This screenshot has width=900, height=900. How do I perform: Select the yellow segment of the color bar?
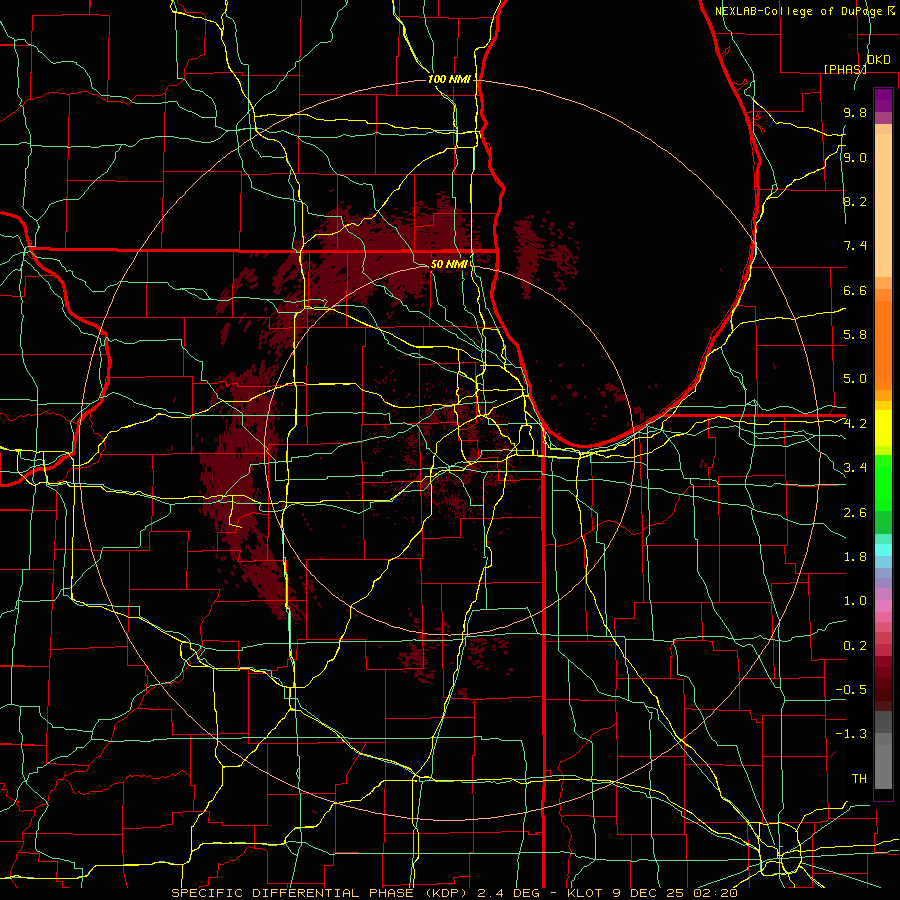click(883, 427)
